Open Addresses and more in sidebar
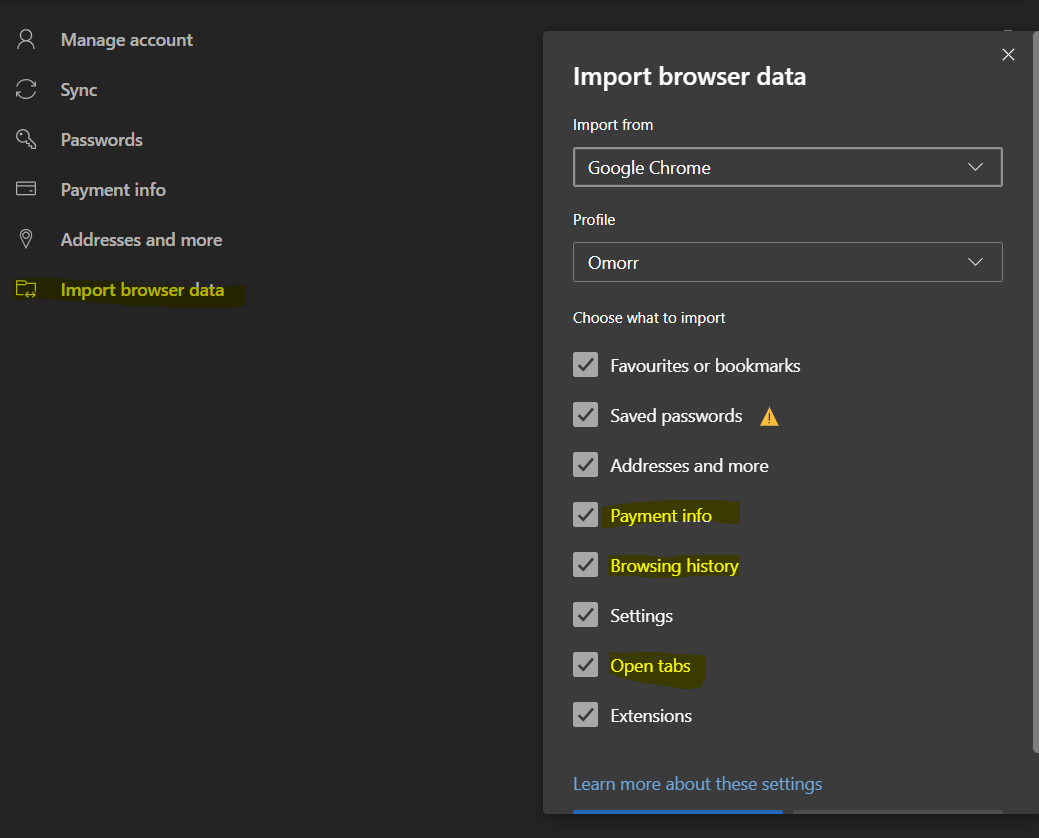The height and width of the screenshot is (838, 1039). point(141,240)
